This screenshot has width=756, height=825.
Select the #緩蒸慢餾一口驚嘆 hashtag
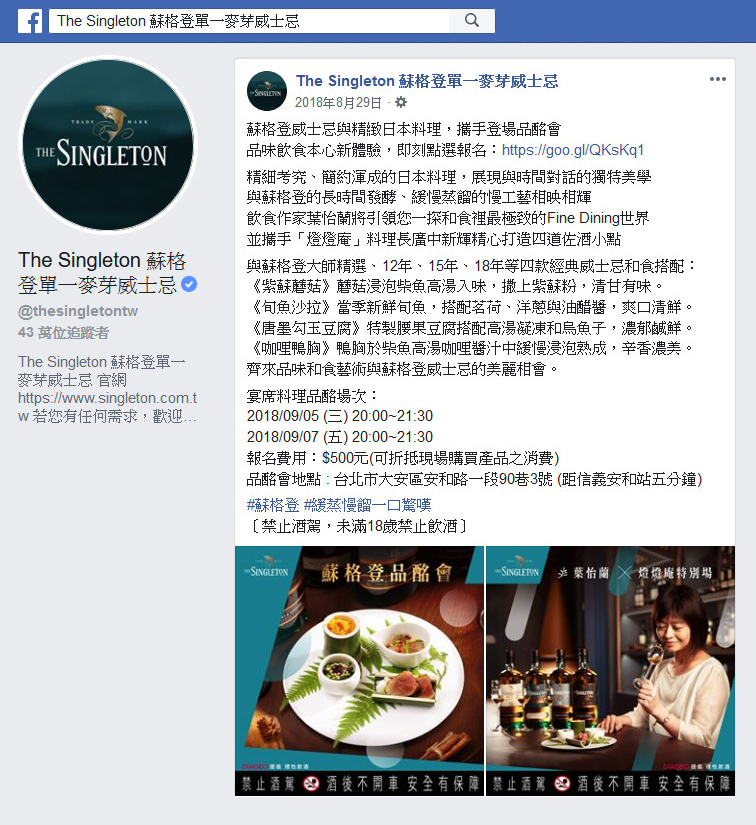pyautogui.click(x=367, y=505)
